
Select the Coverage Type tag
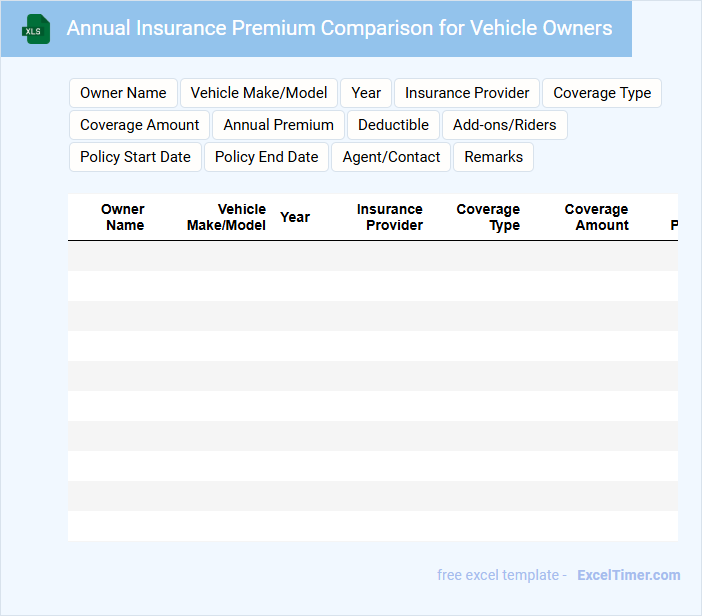click(x=602, y=93)
